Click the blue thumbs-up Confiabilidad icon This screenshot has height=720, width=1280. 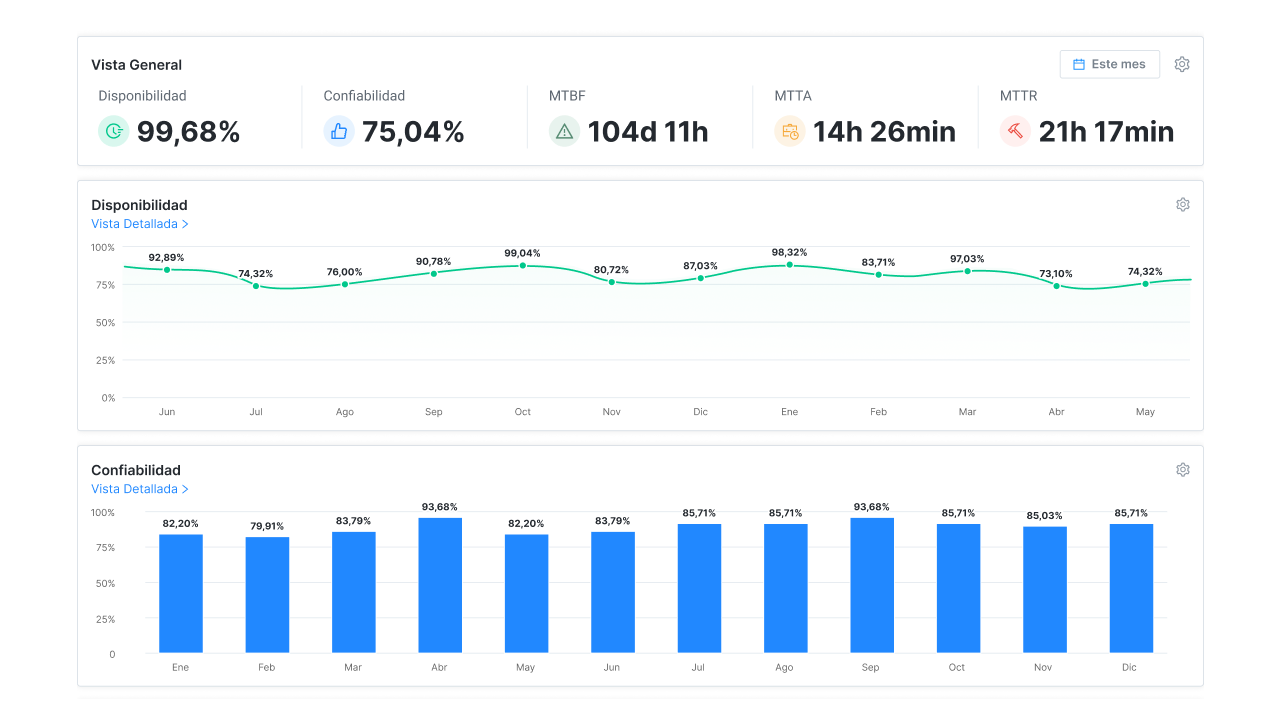(x=339, y=131)
